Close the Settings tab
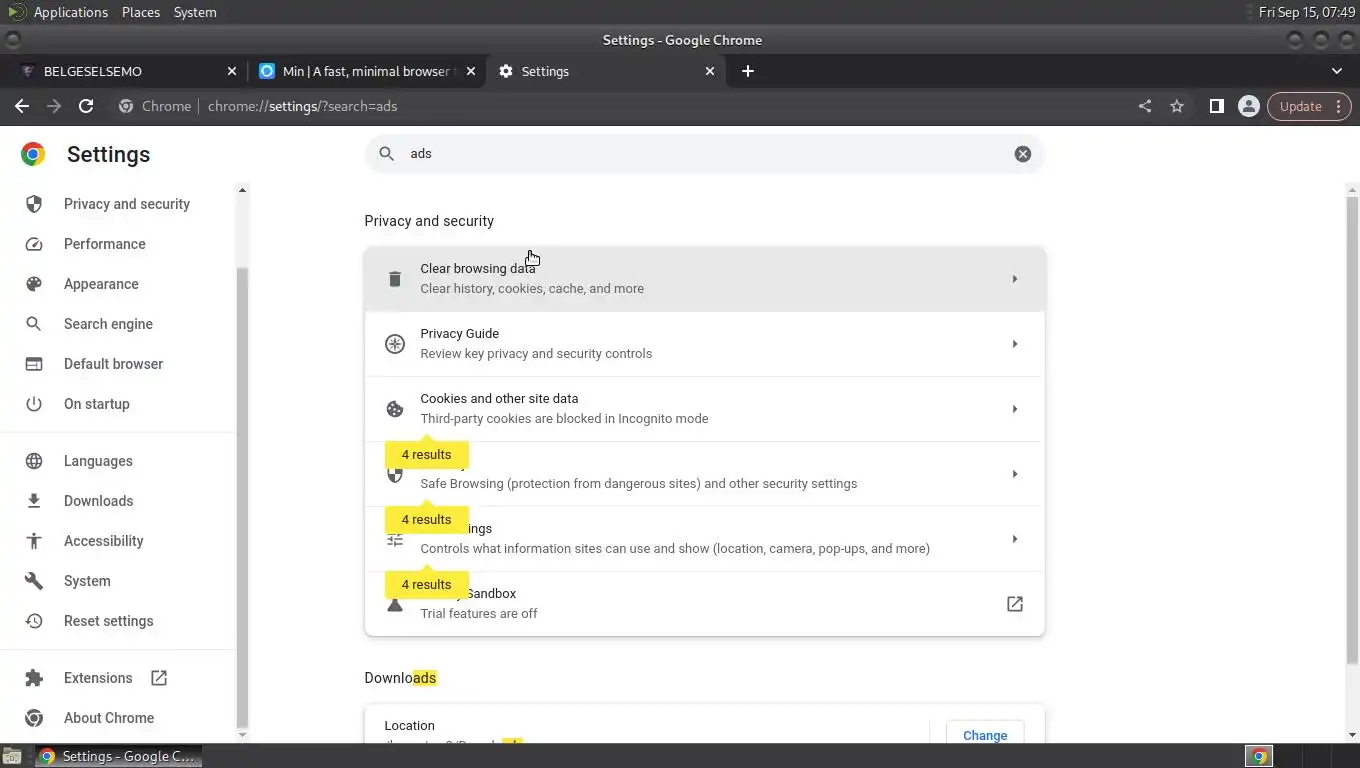The image size is (1360, 768). point(710,71)
